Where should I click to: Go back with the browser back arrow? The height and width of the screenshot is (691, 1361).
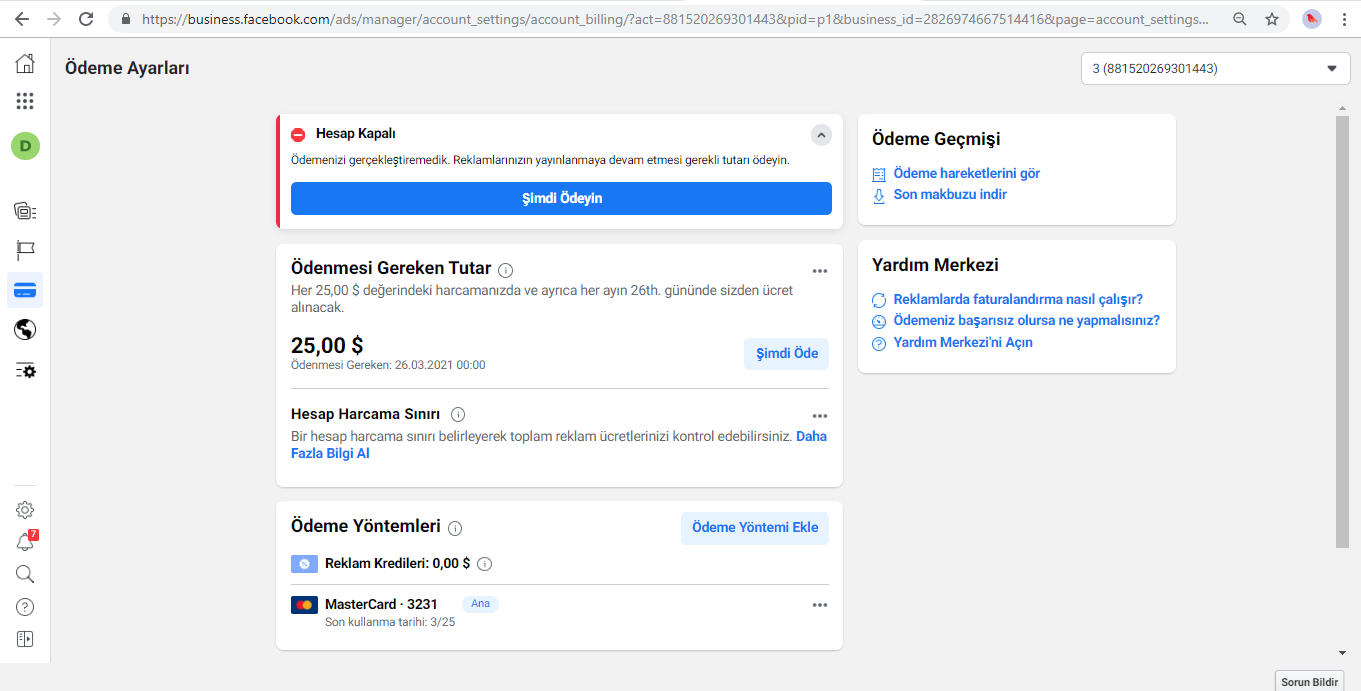click(x=22, y=19)
